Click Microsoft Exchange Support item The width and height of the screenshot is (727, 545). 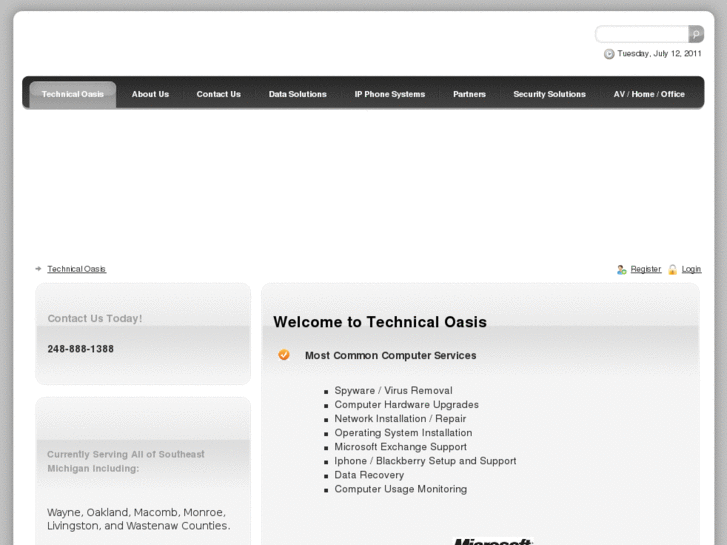(401, 447)
